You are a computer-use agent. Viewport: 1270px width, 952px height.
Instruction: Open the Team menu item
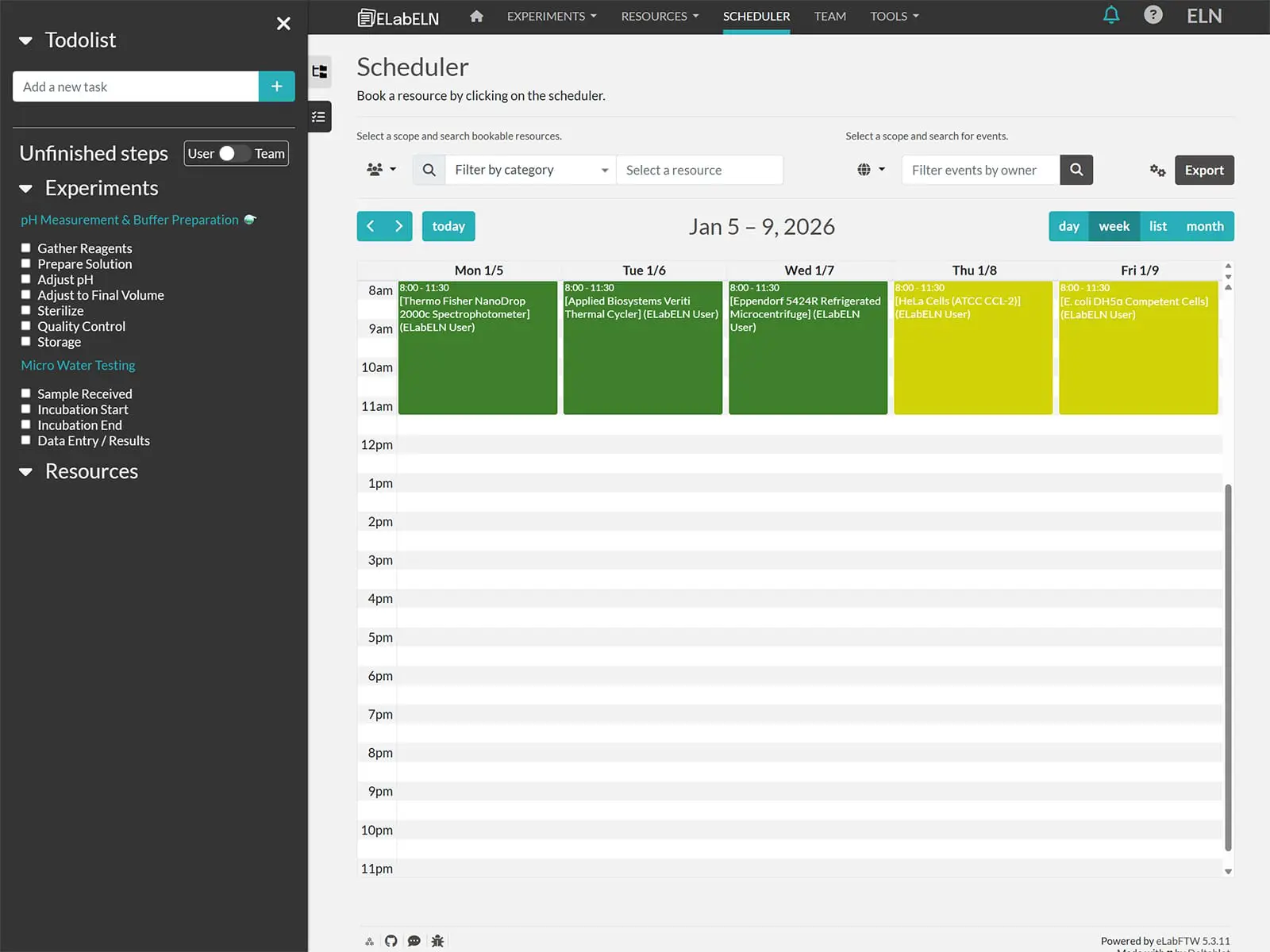[829, 16]
